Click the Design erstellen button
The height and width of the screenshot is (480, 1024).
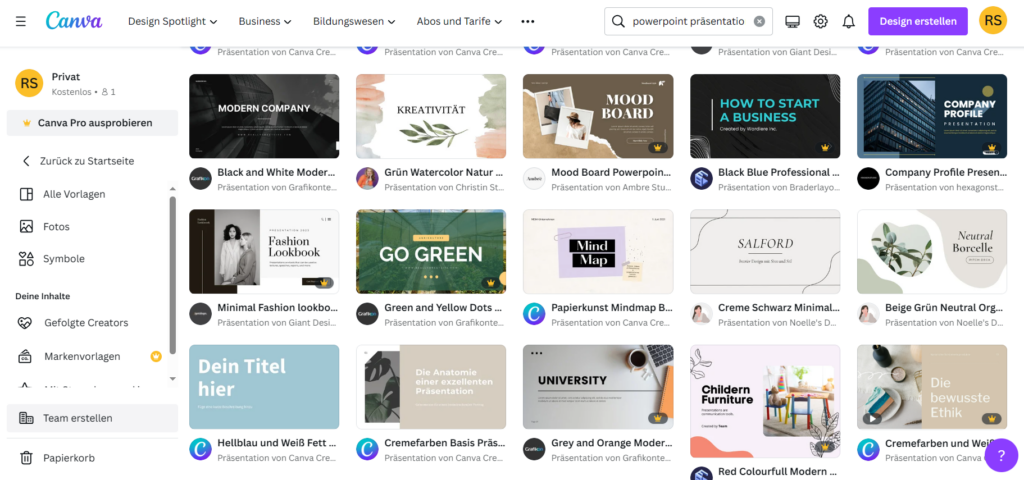[917, 21]
